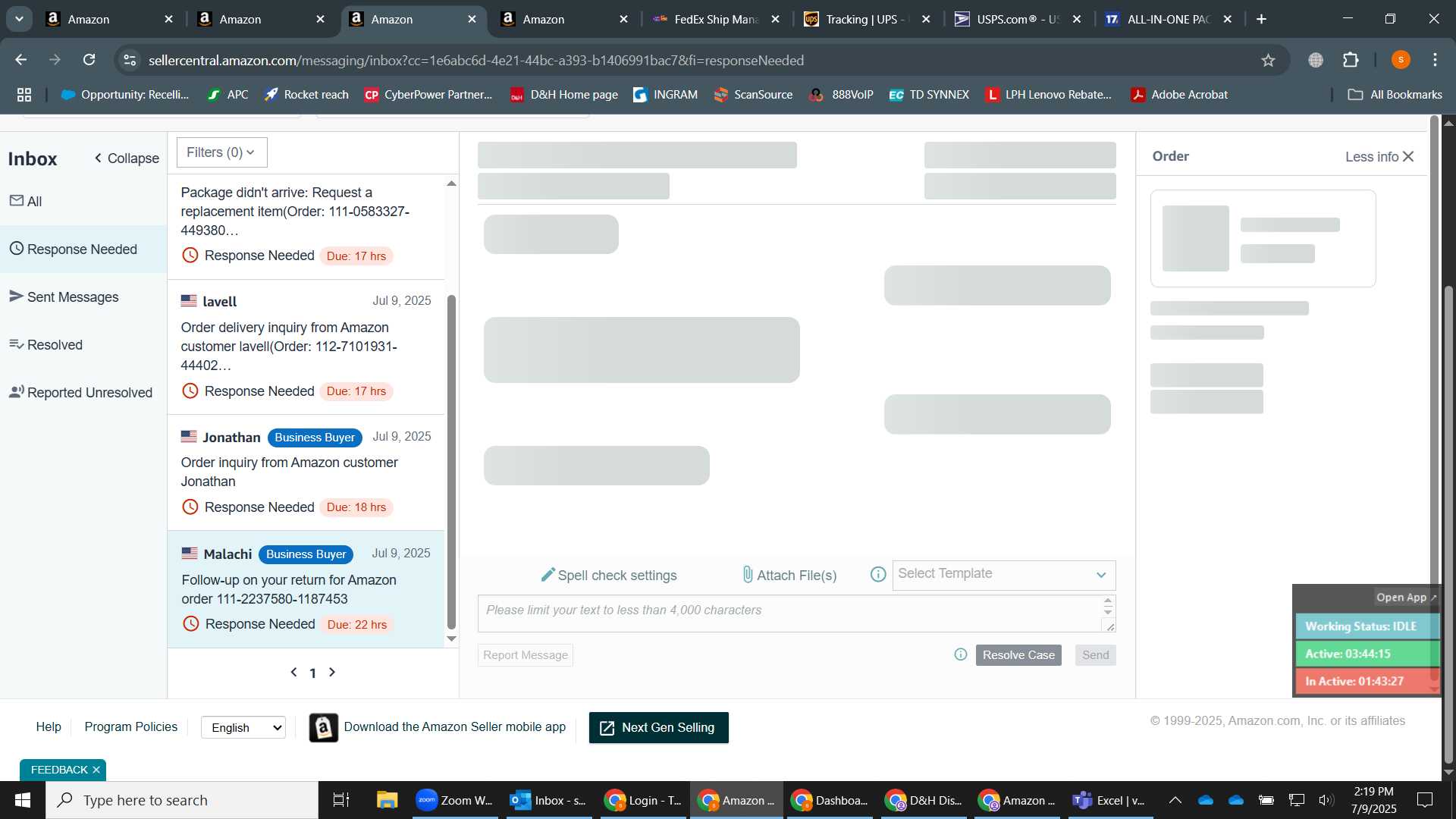This screenshot has height=819, width=1456.
Task: Click info icon beside Resolve Case
Action: coord(960,654)
